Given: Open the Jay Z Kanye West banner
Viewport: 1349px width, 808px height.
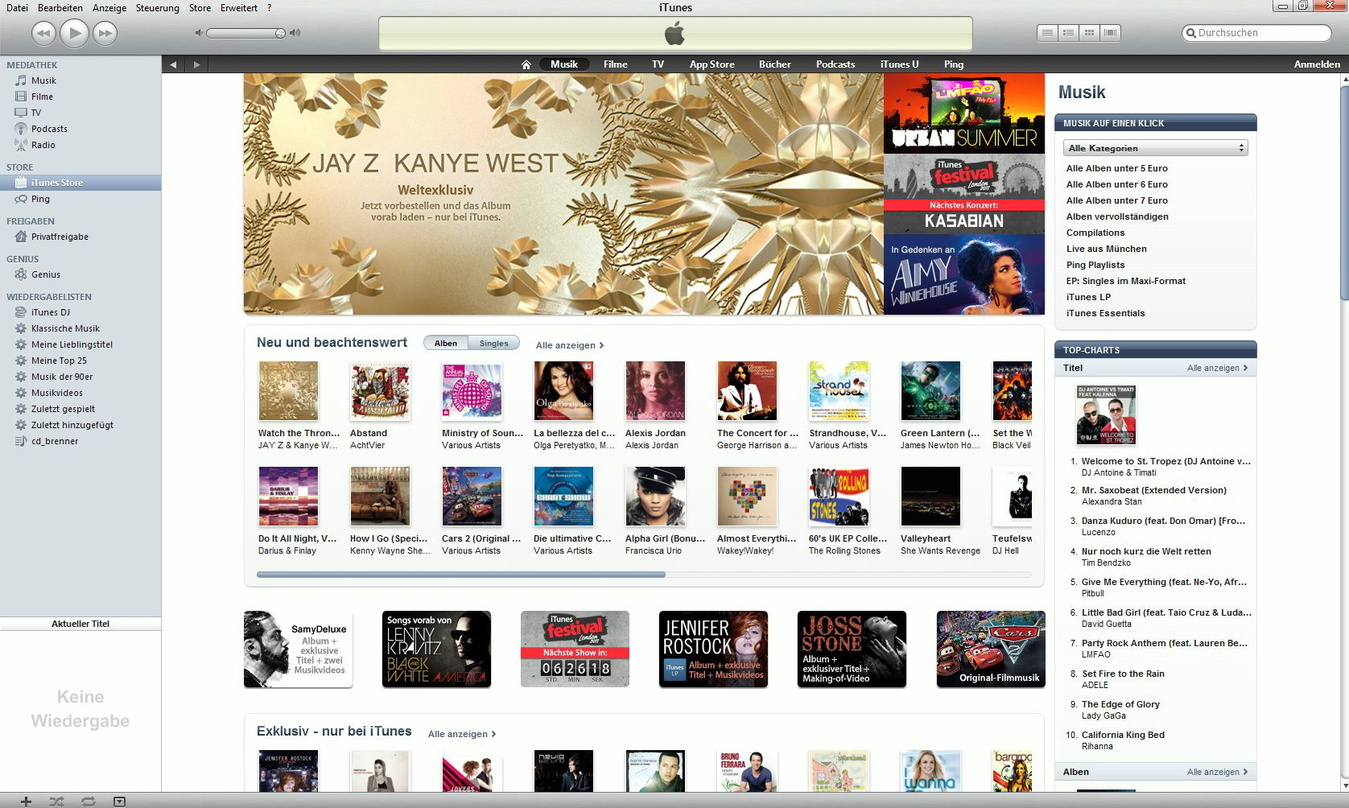Looking at the screenshot, I should 563,194.
